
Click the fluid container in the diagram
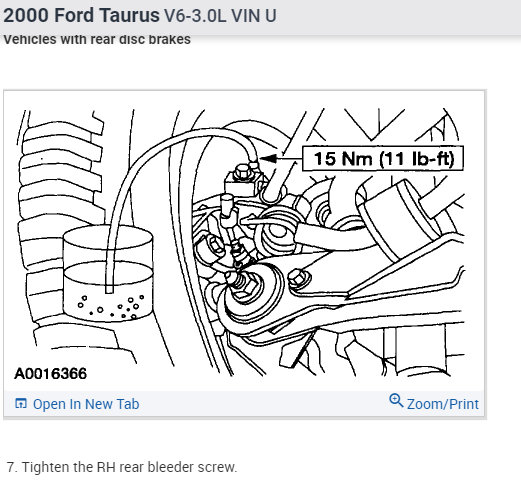pyautogui.click(x=108, y=274)
